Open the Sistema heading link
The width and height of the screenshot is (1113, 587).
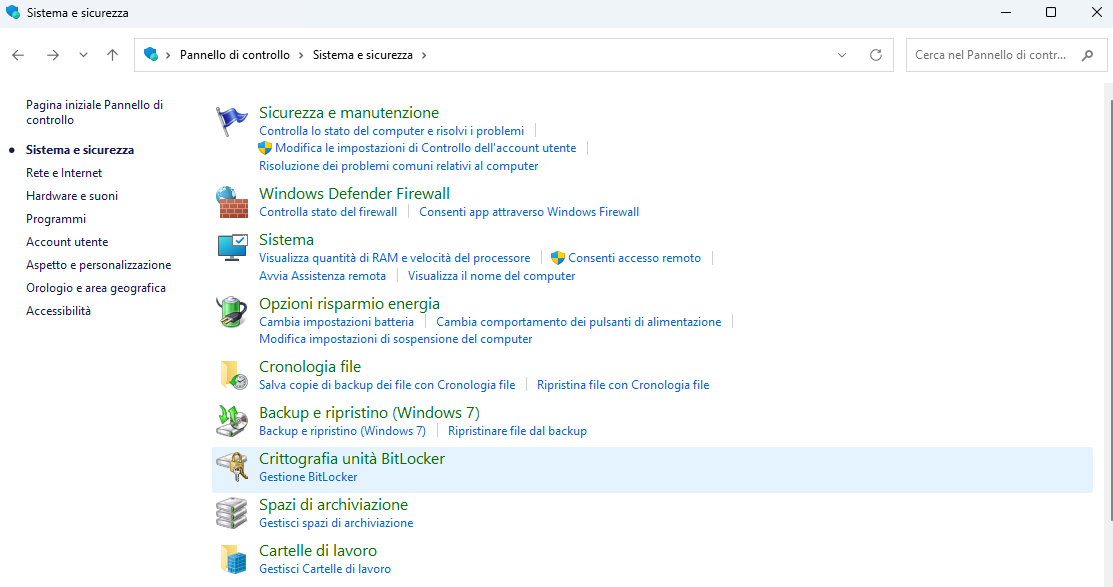(x=286, y=239)
